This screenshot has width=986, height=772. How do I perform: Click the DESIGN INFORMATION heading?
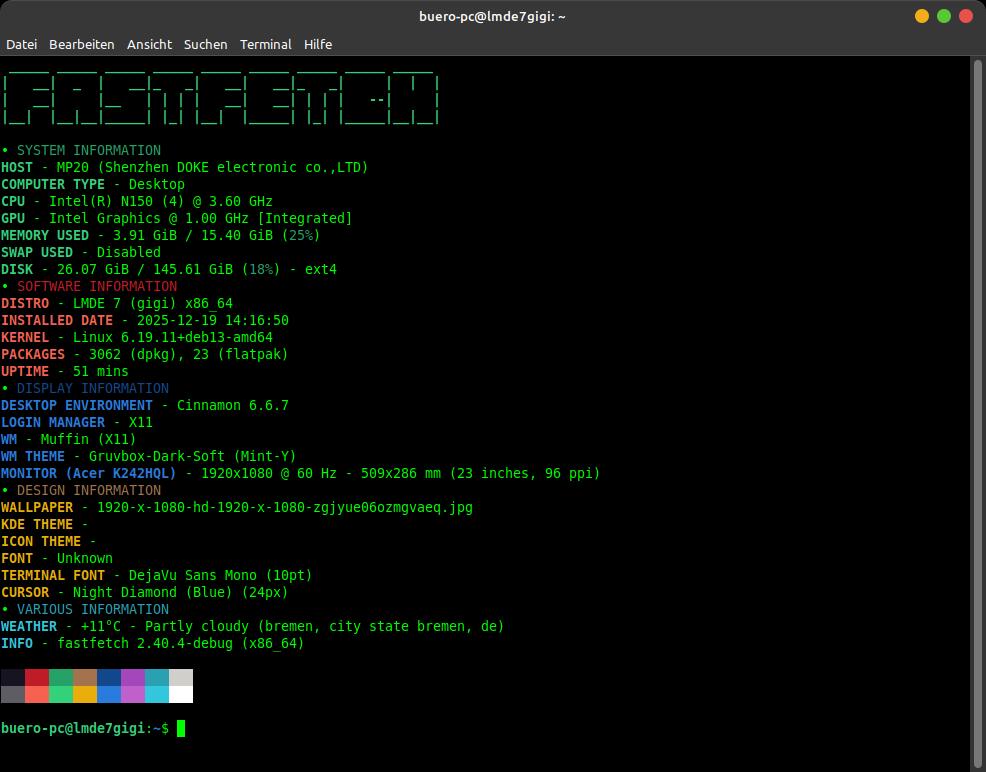(x=89, y=490)
